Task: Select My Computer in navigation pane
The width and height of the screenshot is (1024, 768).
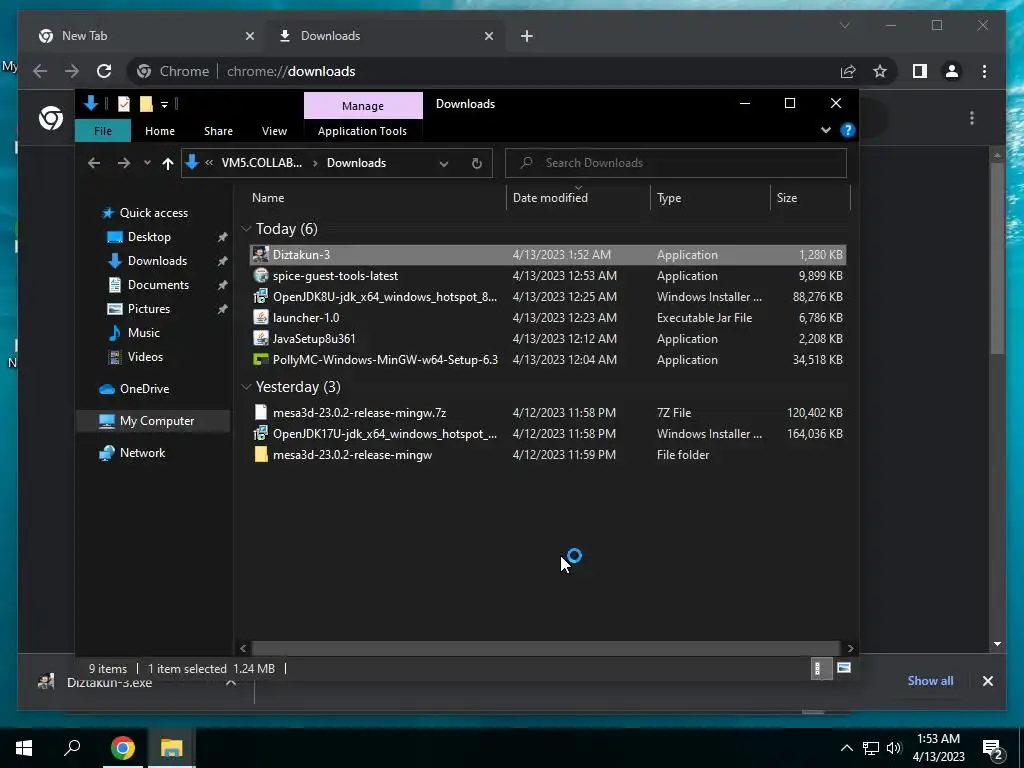Action: click(x=153, y=421)
